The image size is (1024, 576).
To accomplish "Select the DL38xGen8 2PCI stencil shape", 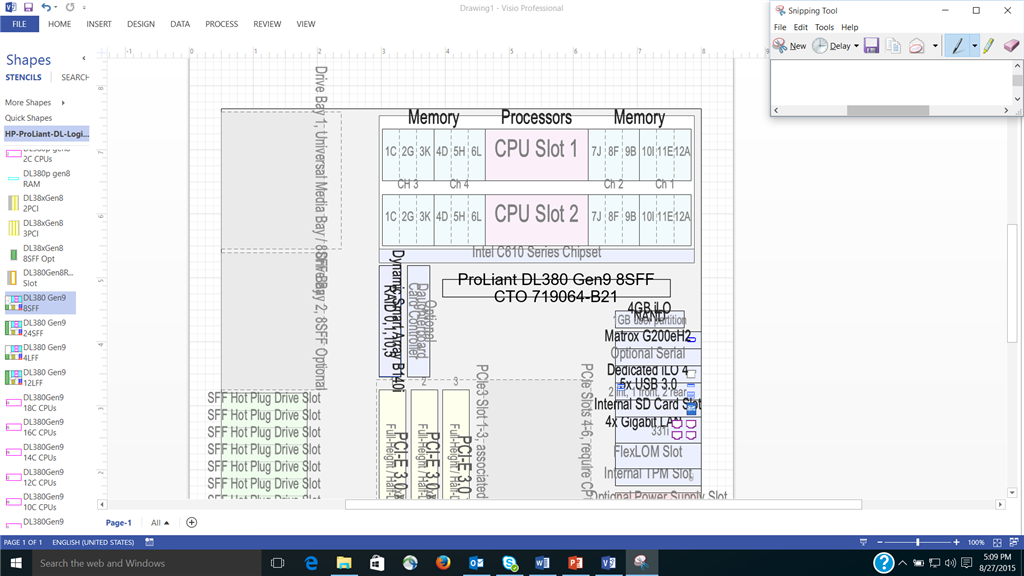I will click(x=40, y=203).
